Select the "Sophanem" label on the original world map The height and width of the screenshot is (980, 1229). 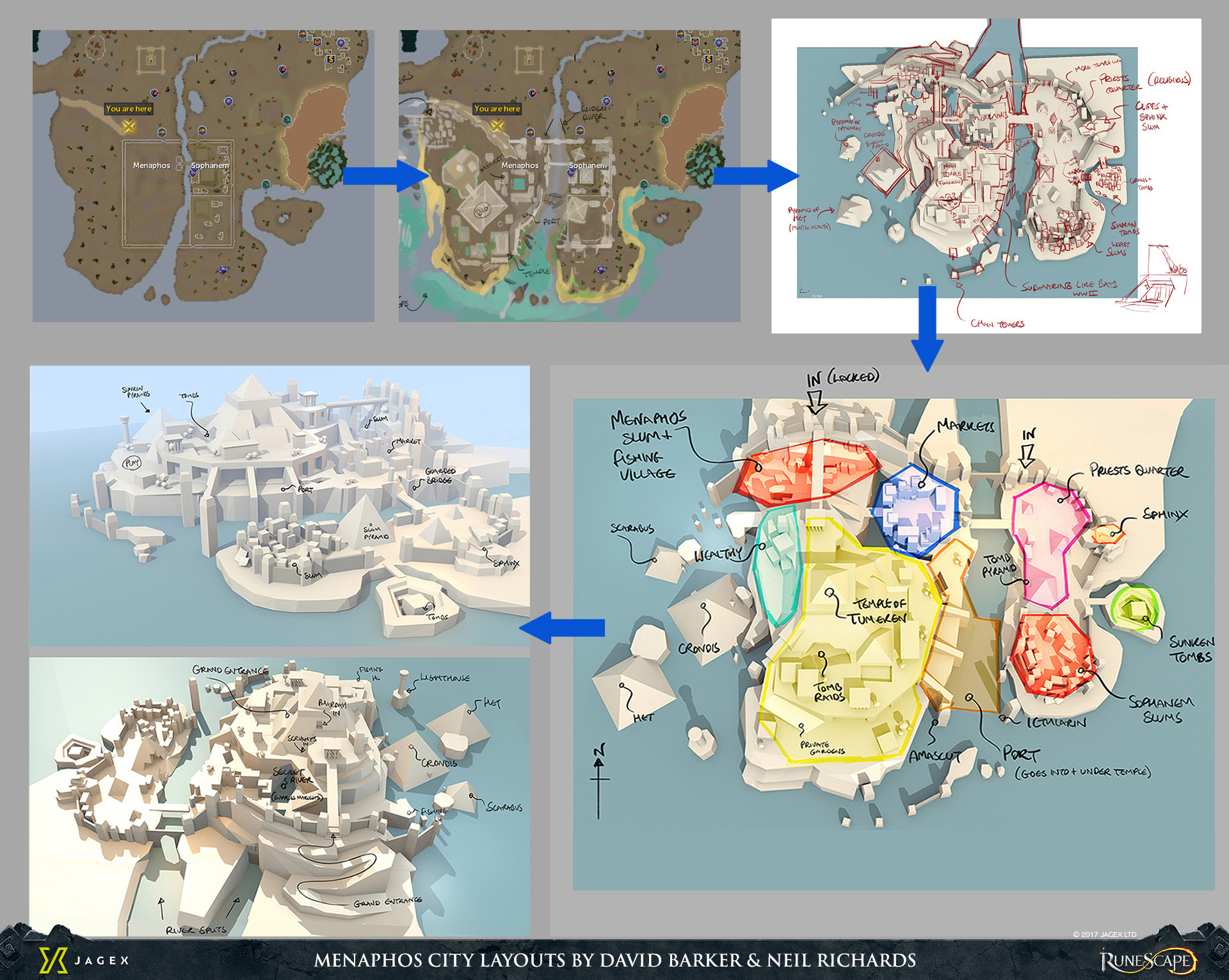209,165
